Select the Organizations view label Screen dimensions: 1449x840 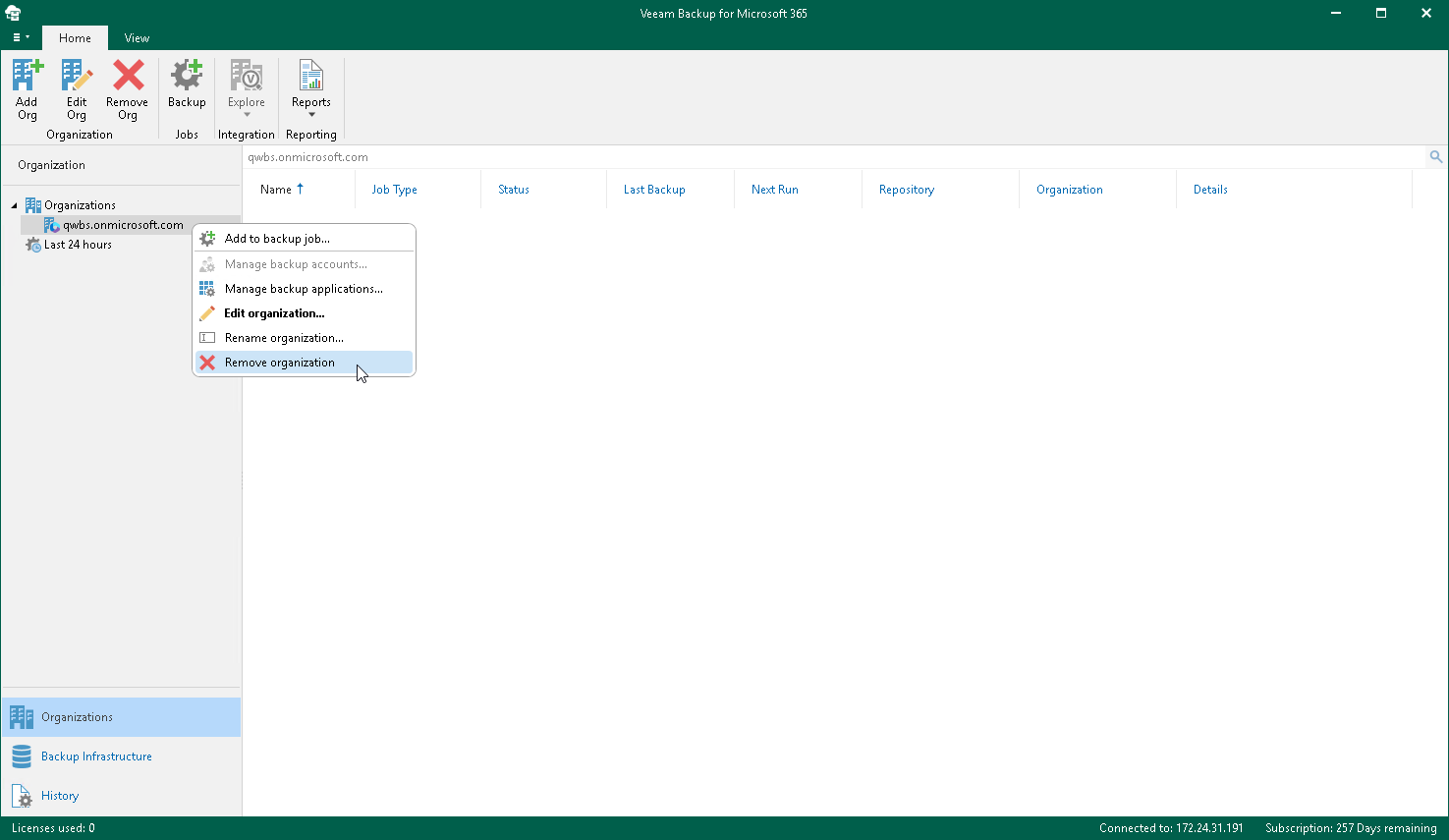point(77,717)
